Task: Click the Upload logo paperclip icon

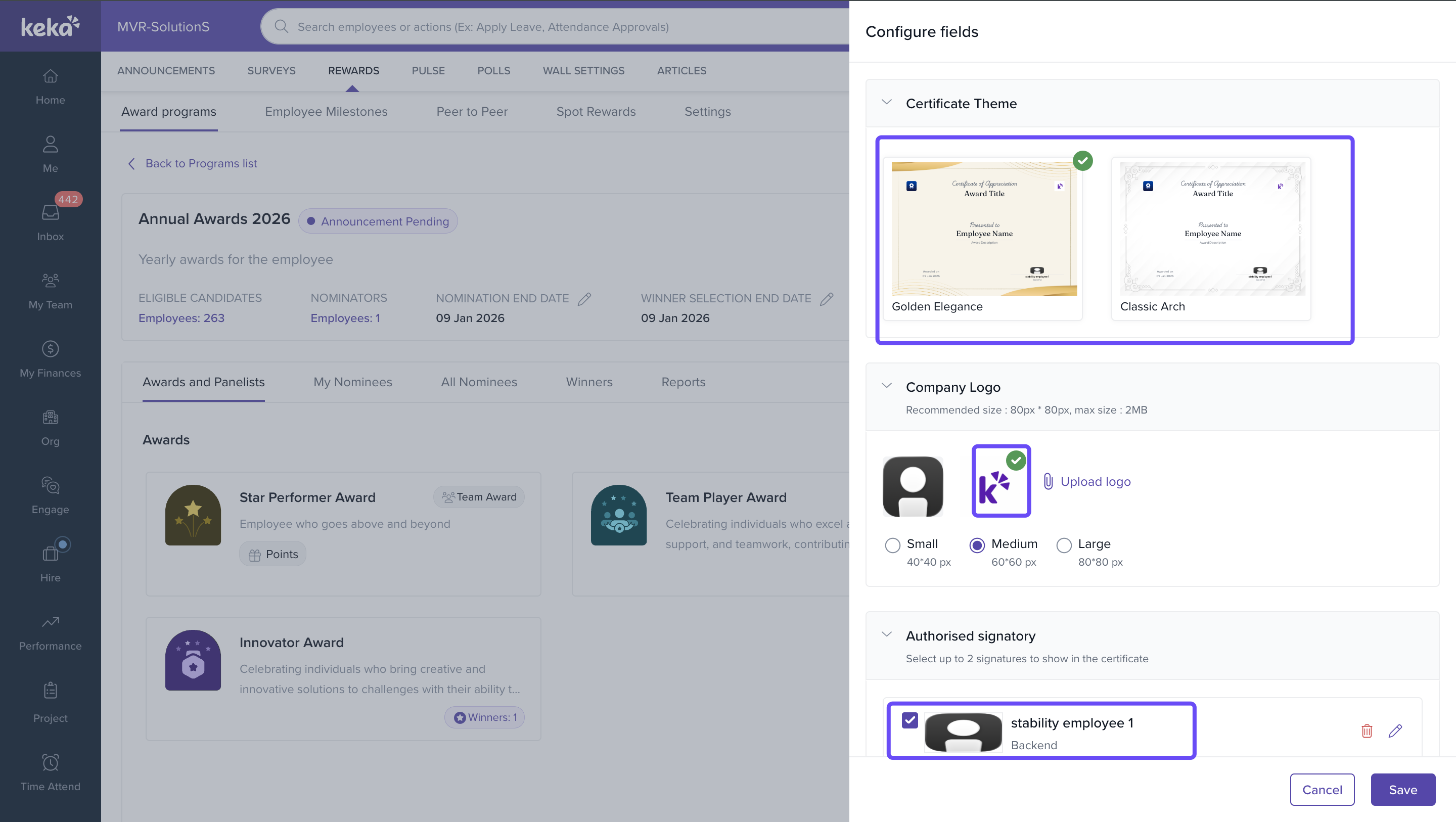Action: click(1048, 481)
